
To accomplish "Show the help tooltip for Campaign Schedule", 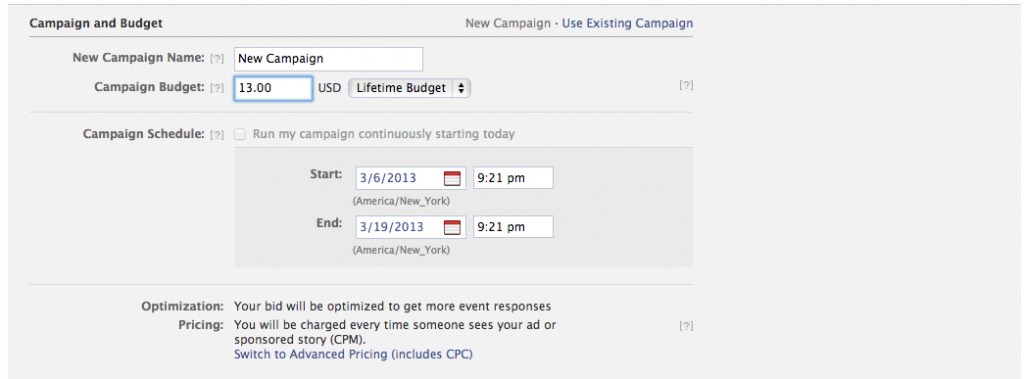I will pyautogui.click(x=217, y=135).
